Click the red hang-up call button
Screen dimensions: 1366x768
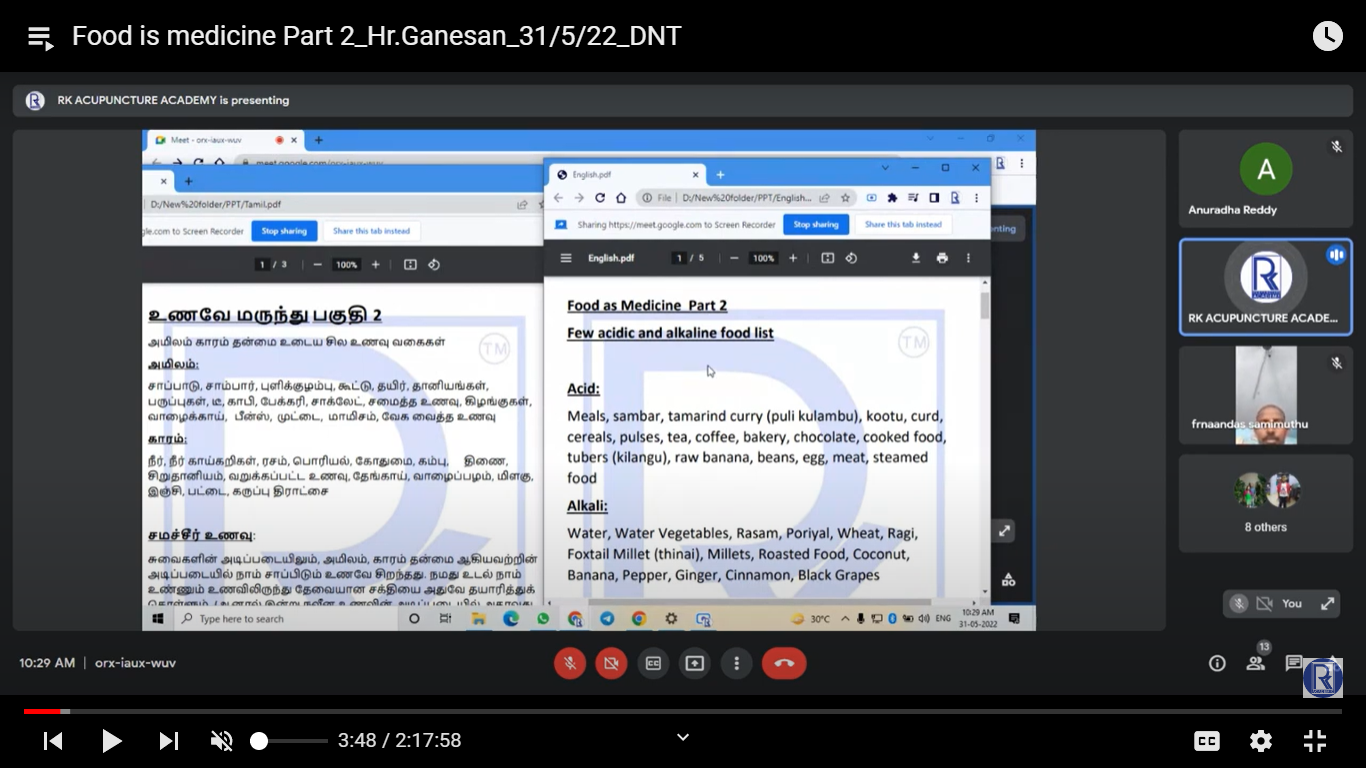pos(783,663)
